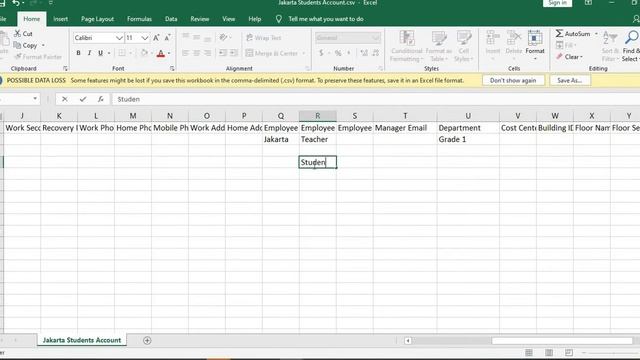Open the Page Layout ribbon tab
This screenshot has width=640, height=360.
97,19
